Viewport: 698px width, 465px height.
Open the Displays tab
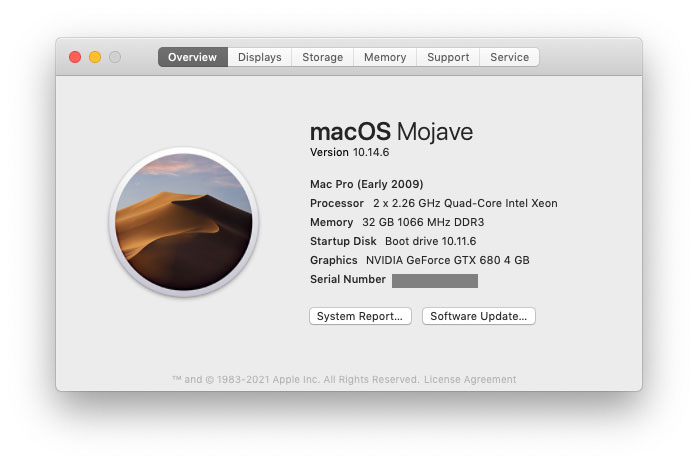click(260, 57)
